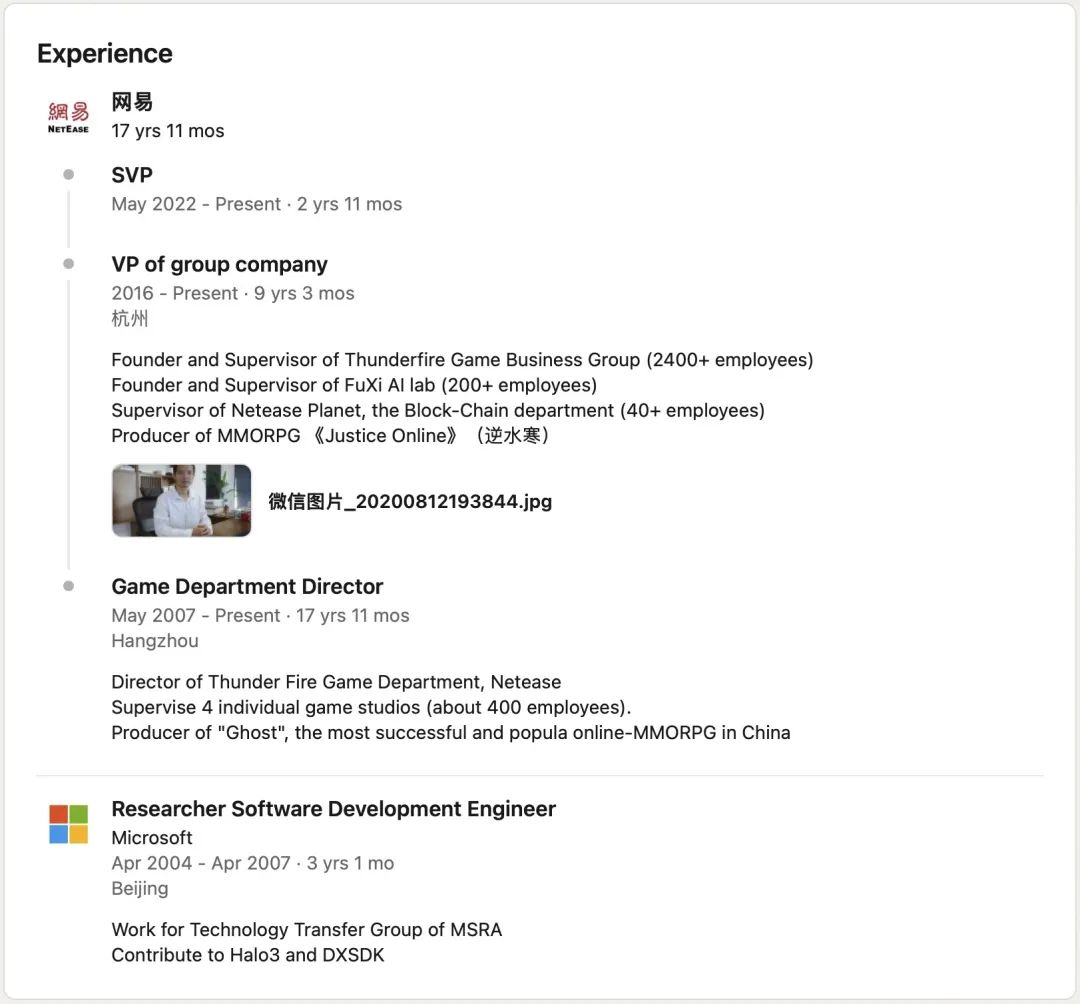Screen dimensions: 1080x1004
Task: Click the VP of group company title
Action: pos(219,264)
